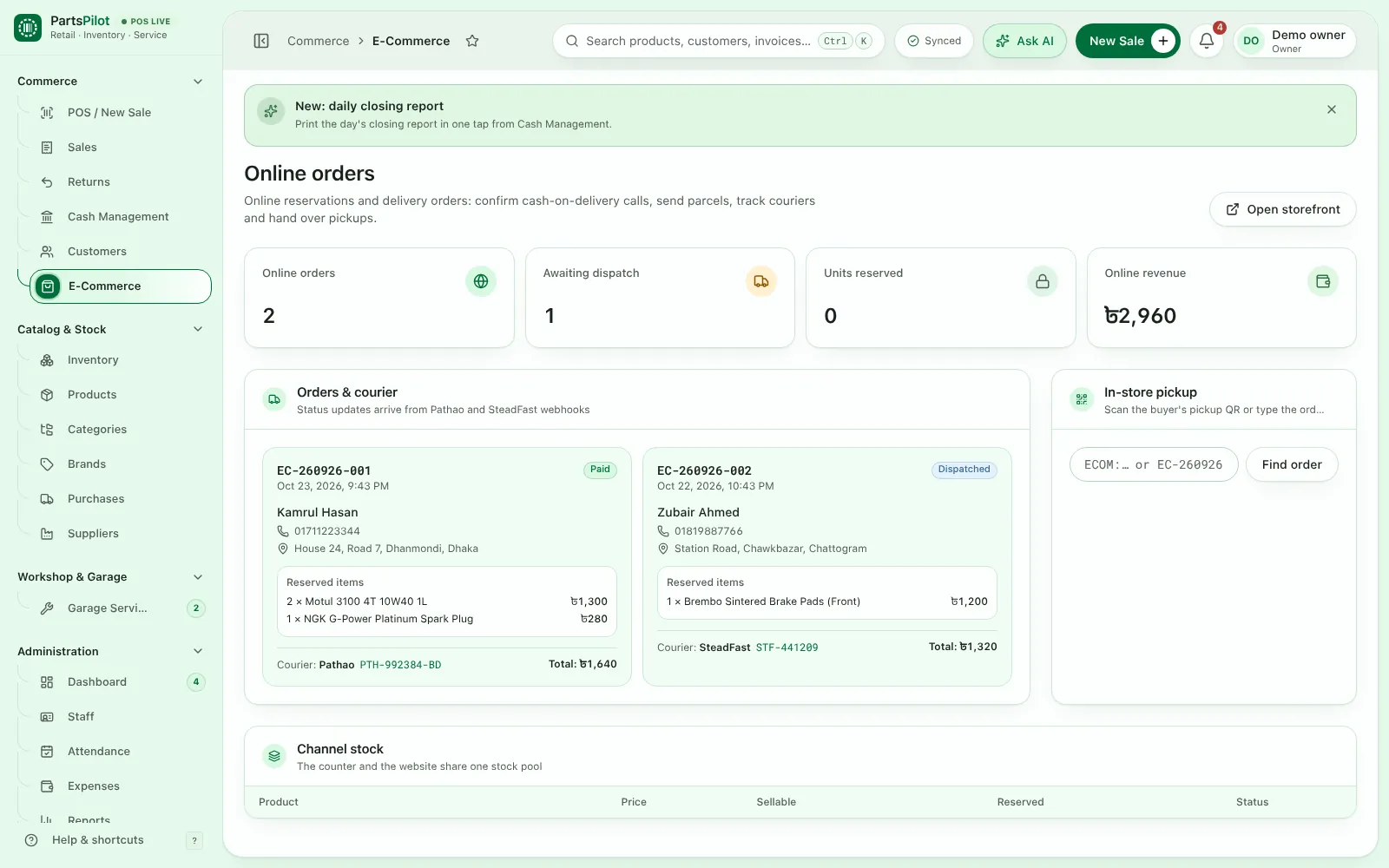1389x868 pixels.
Task: Open Garage Services in sidebar
Action: 121,608
